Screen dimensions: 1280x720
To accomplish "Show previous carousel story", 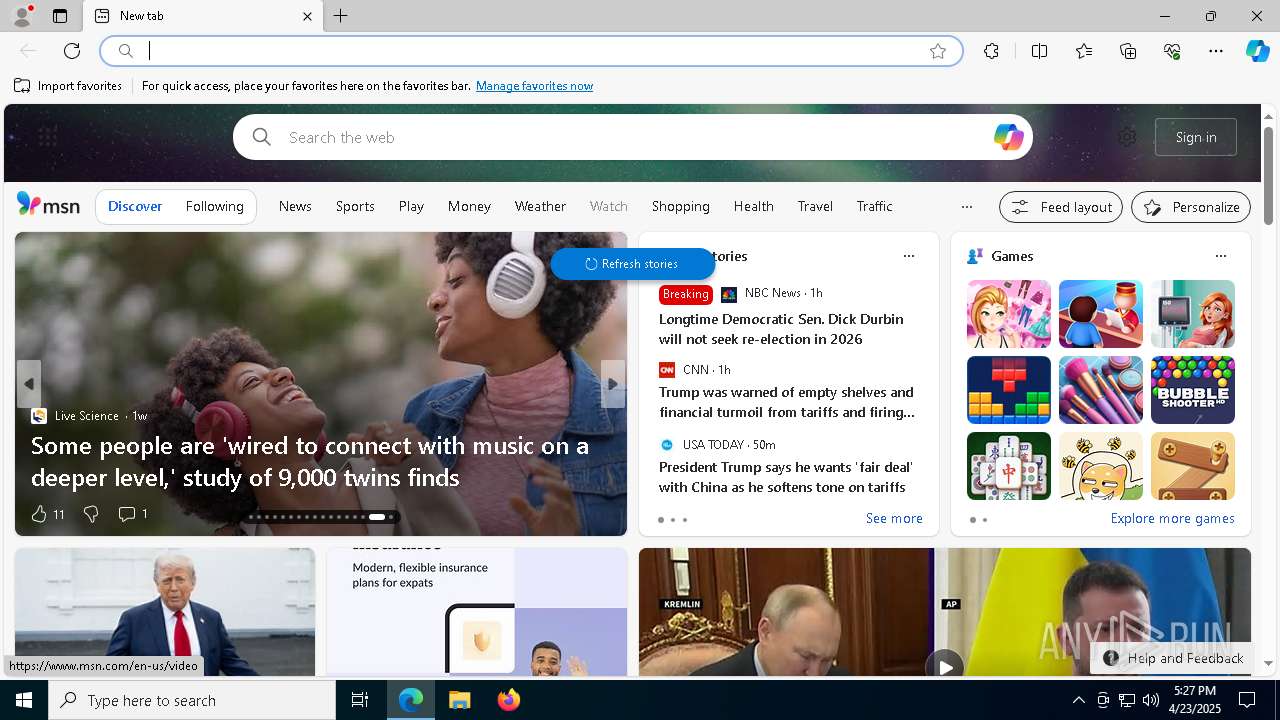I will point(29,384).
